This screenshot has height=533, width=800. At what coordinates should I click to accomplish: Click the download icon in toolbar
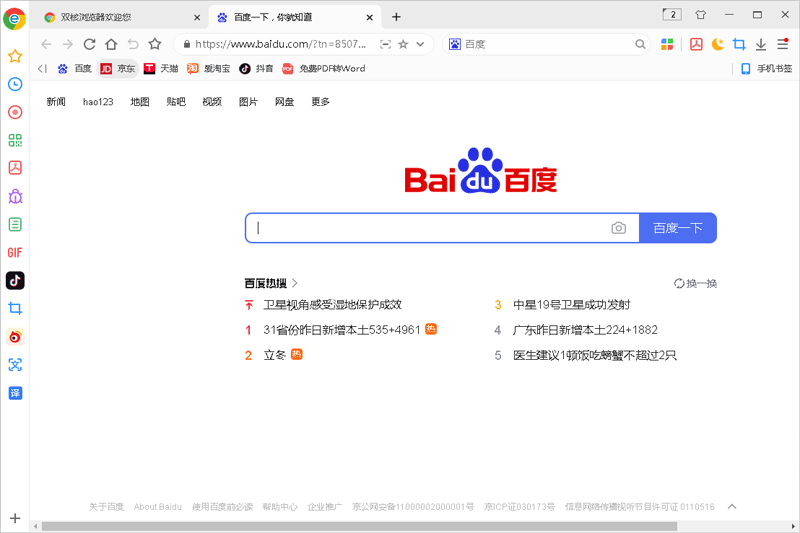760,44
